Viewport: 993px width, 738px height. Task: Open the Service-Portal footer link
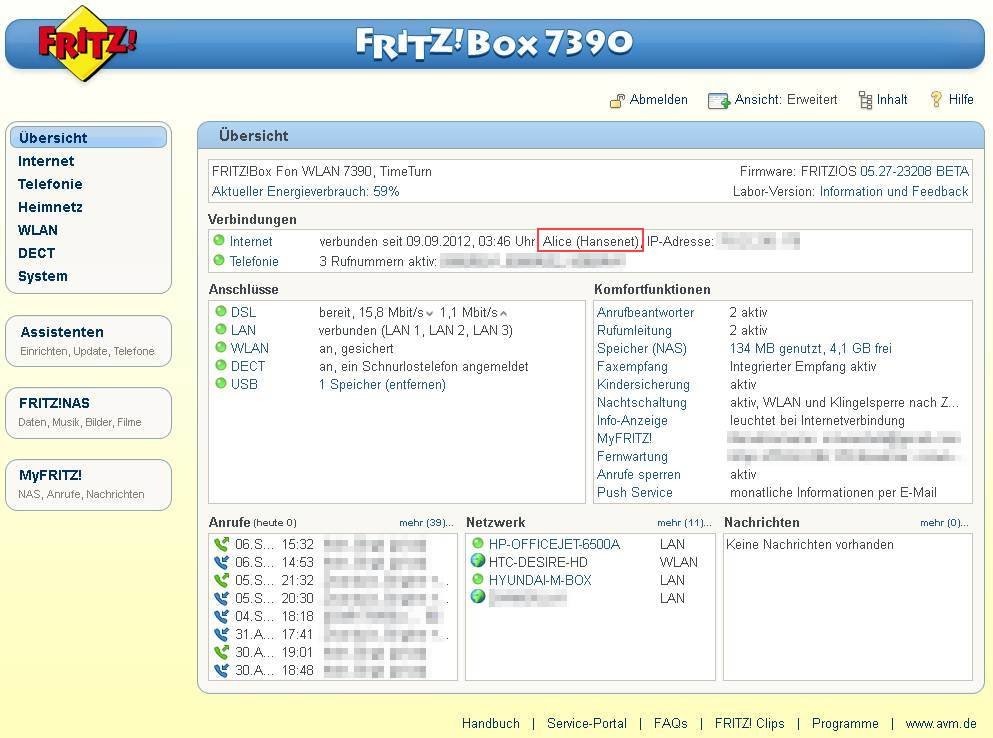[x=586, y=723]
